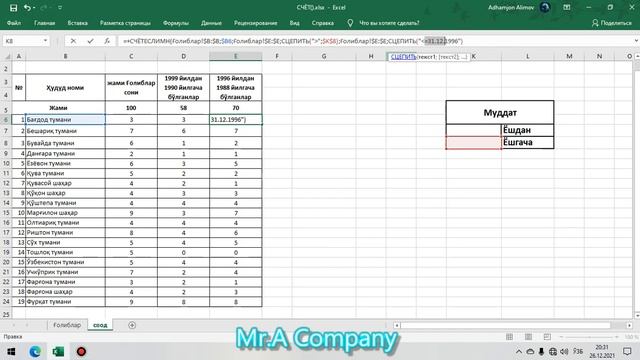The image size is (640, 360).
Task: Open the notification center icon
Action: point(627,351)
